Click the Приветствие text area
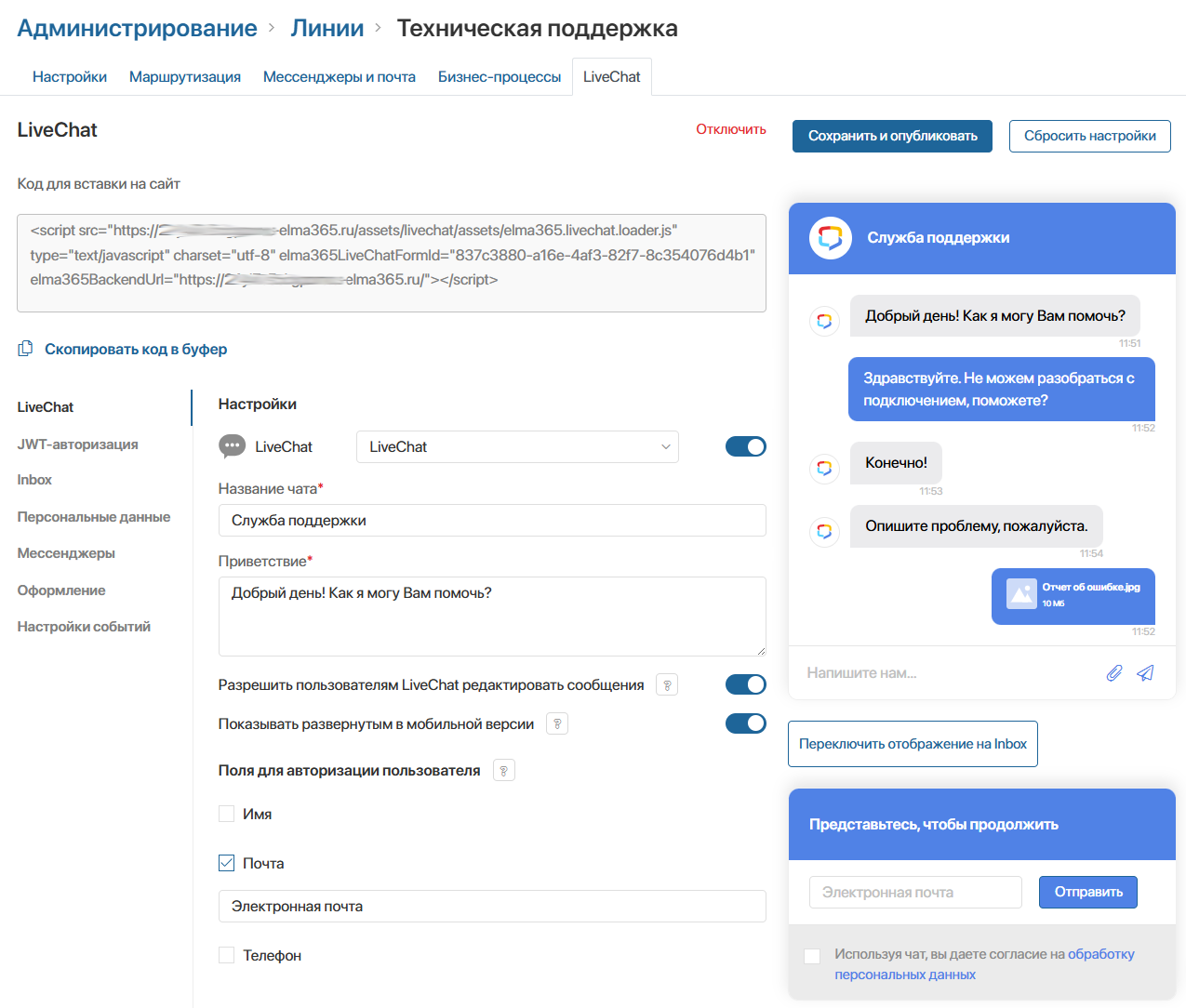Screen dimensions: 1186x1008 pyautogui.click(x=492, y=617)
